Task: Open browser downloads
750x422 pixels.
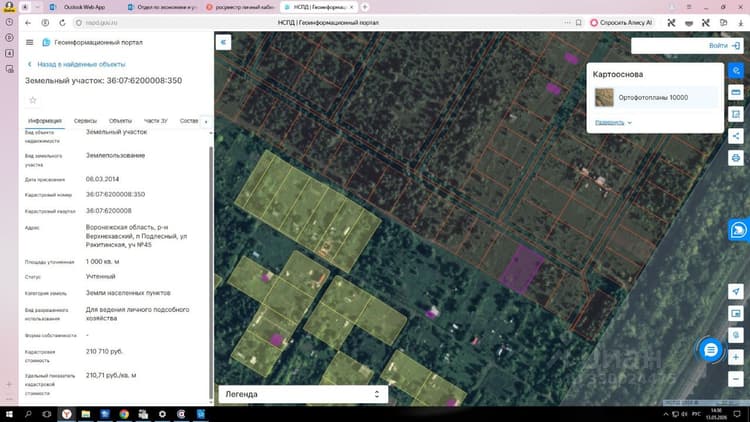Action: coord(740,22)
